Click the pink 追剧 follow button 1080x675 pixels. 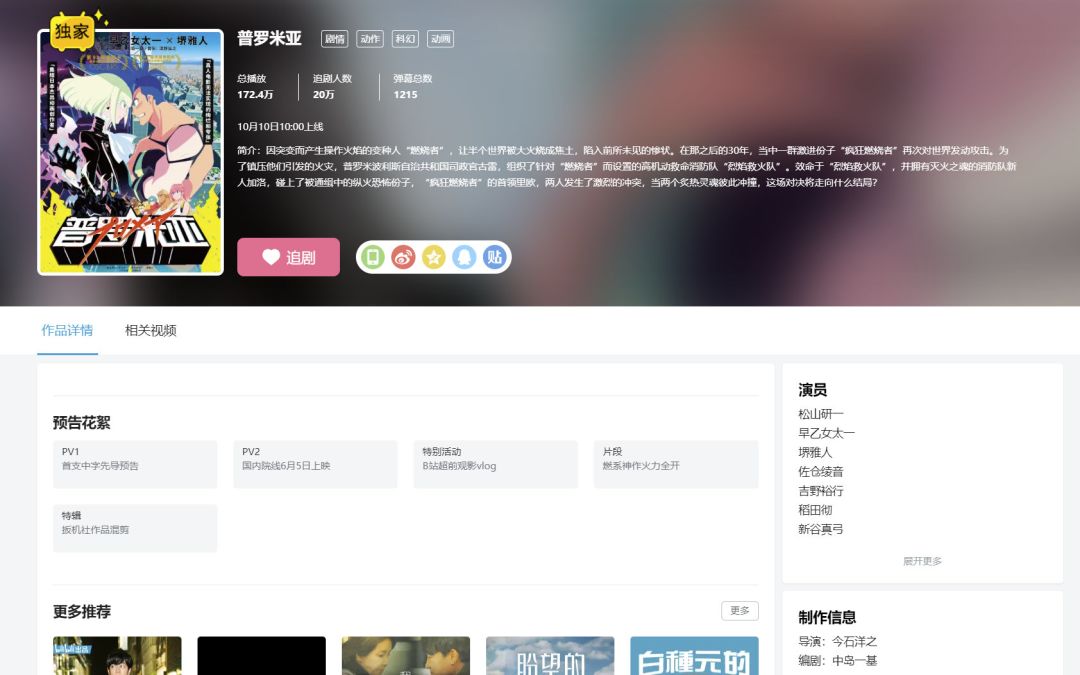point(289,257)
